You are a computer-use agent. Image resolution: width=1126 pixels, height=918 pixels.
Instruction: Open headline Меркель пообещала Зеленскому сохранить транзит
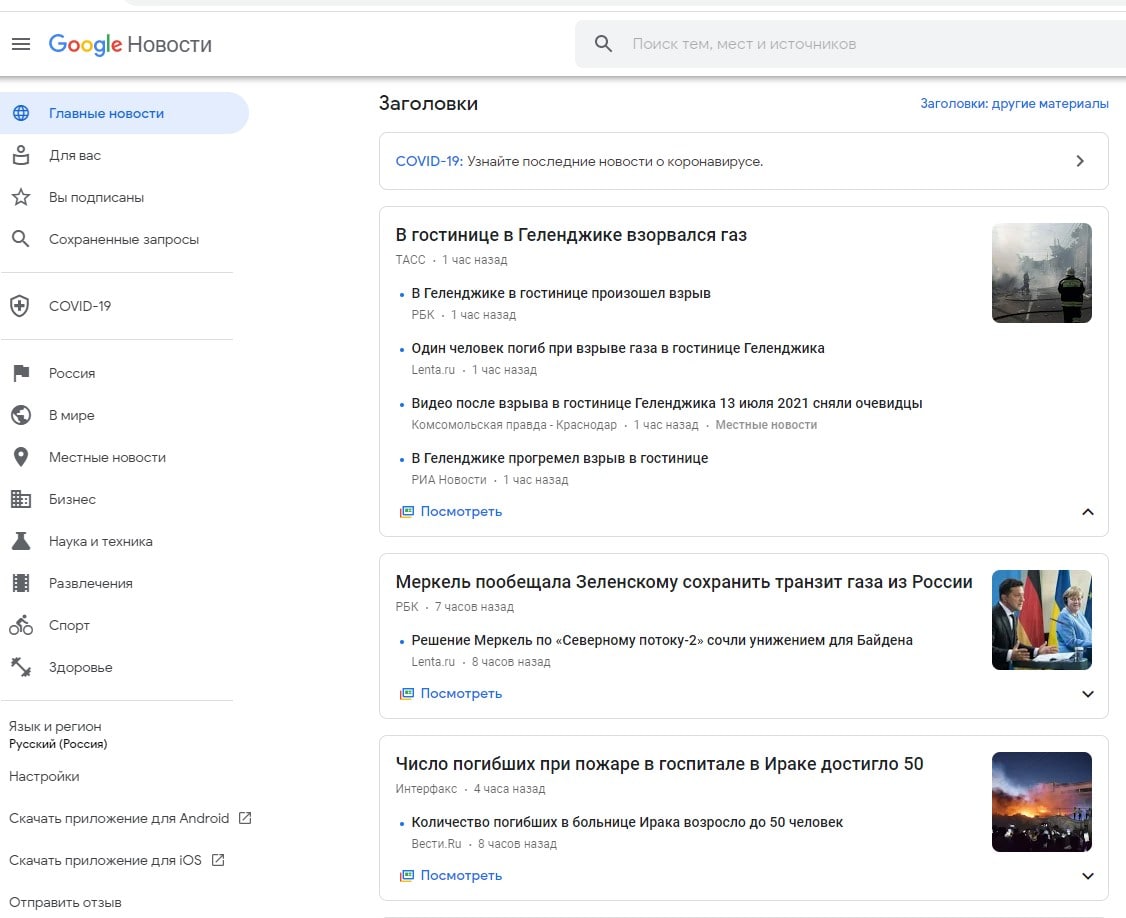(684, 582)
